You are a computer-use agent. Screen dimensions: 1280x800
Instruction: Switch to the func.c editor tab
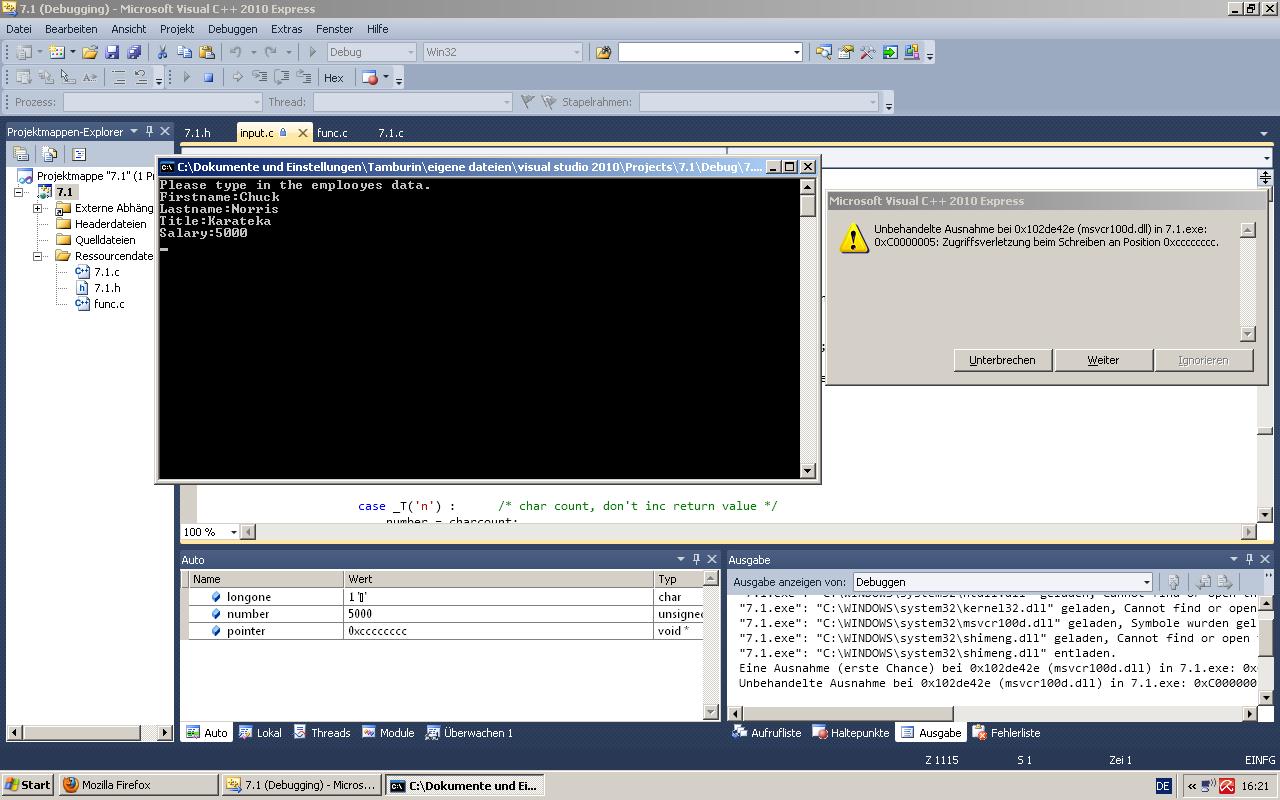[333, 132]
